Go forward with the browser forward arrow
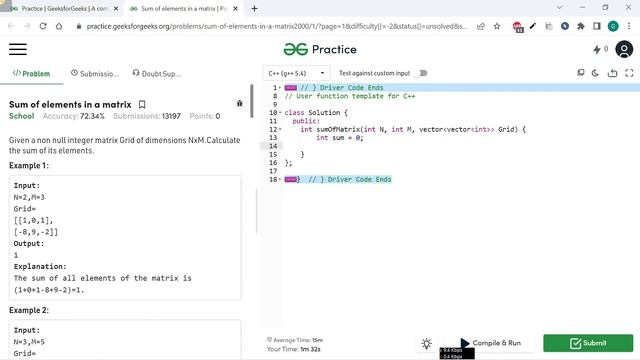This screenshot has width=640, height=360. click(27, 26)
